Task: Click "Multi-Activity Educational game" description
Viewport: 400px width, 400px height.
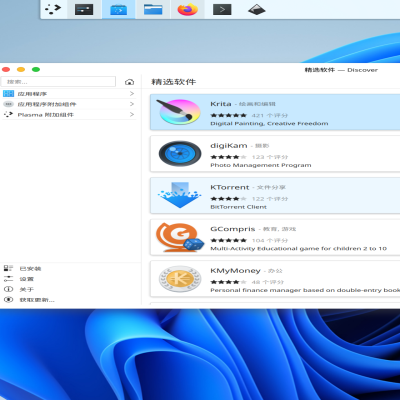Action: [298, 249]
